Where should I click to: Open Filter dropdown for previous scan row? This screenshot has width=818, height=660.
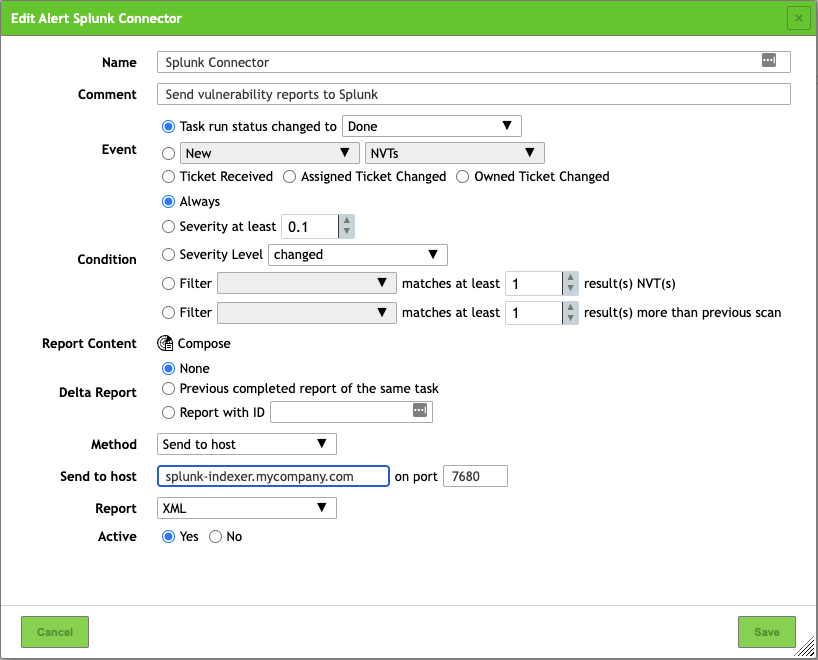tap(307, 313)
